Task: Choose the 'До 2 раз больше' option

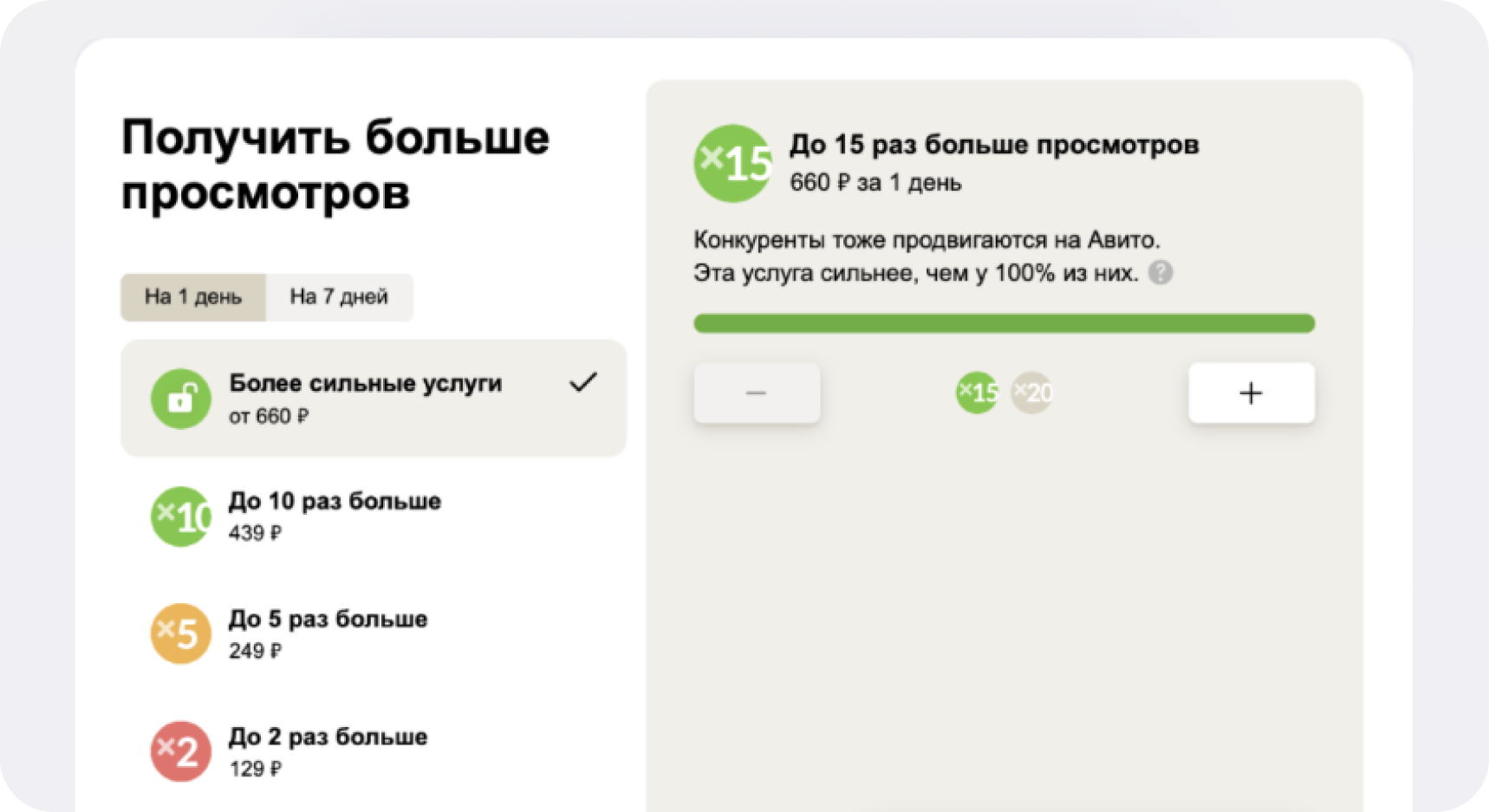Action: coord(374,751)
